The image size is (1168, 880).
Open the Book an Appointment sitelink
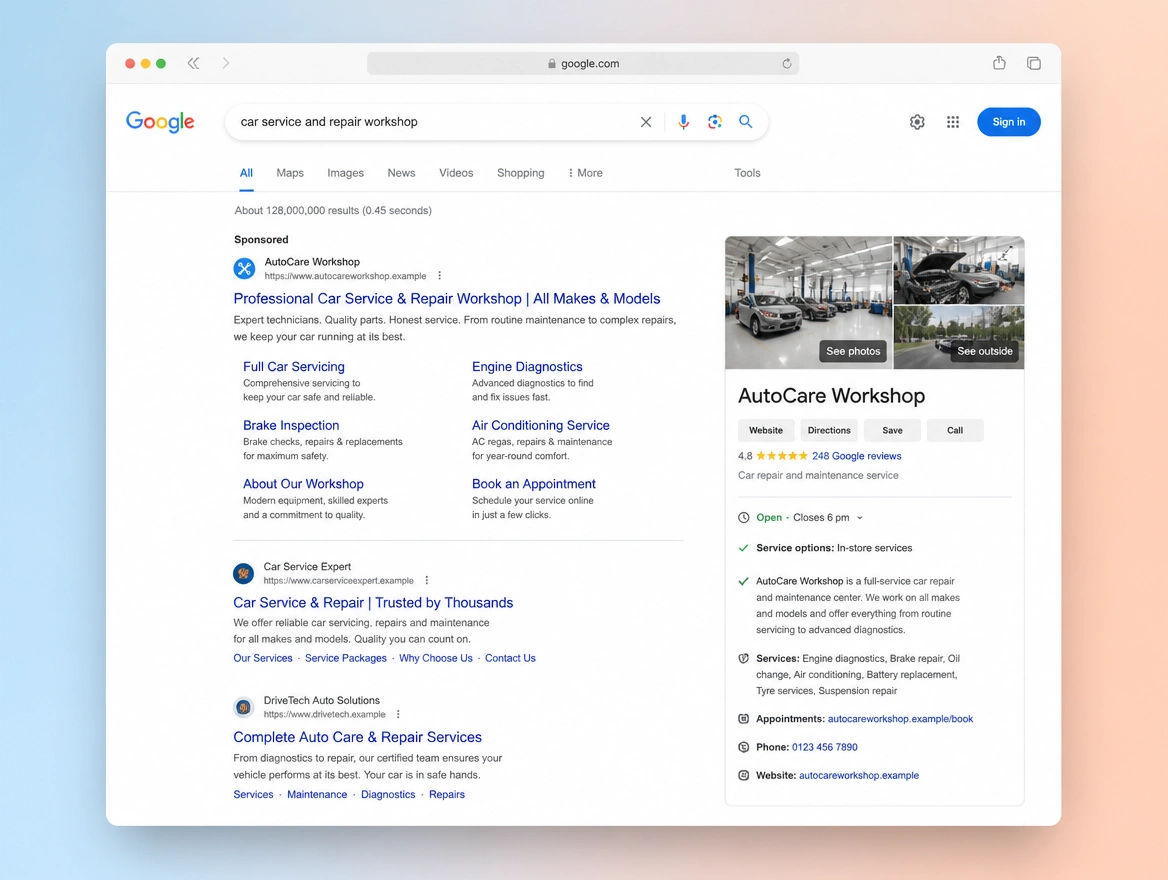pos(533,484)
